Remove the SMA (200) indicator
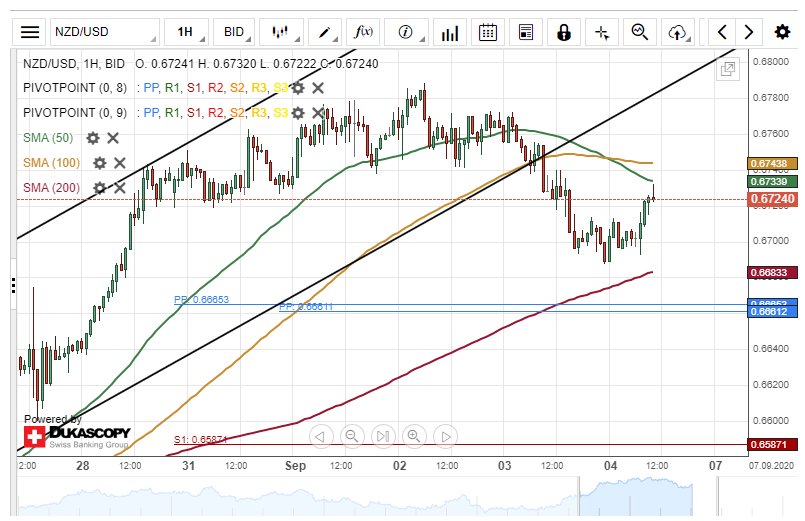Screen dimensions: 805x521 coord(119,187)
